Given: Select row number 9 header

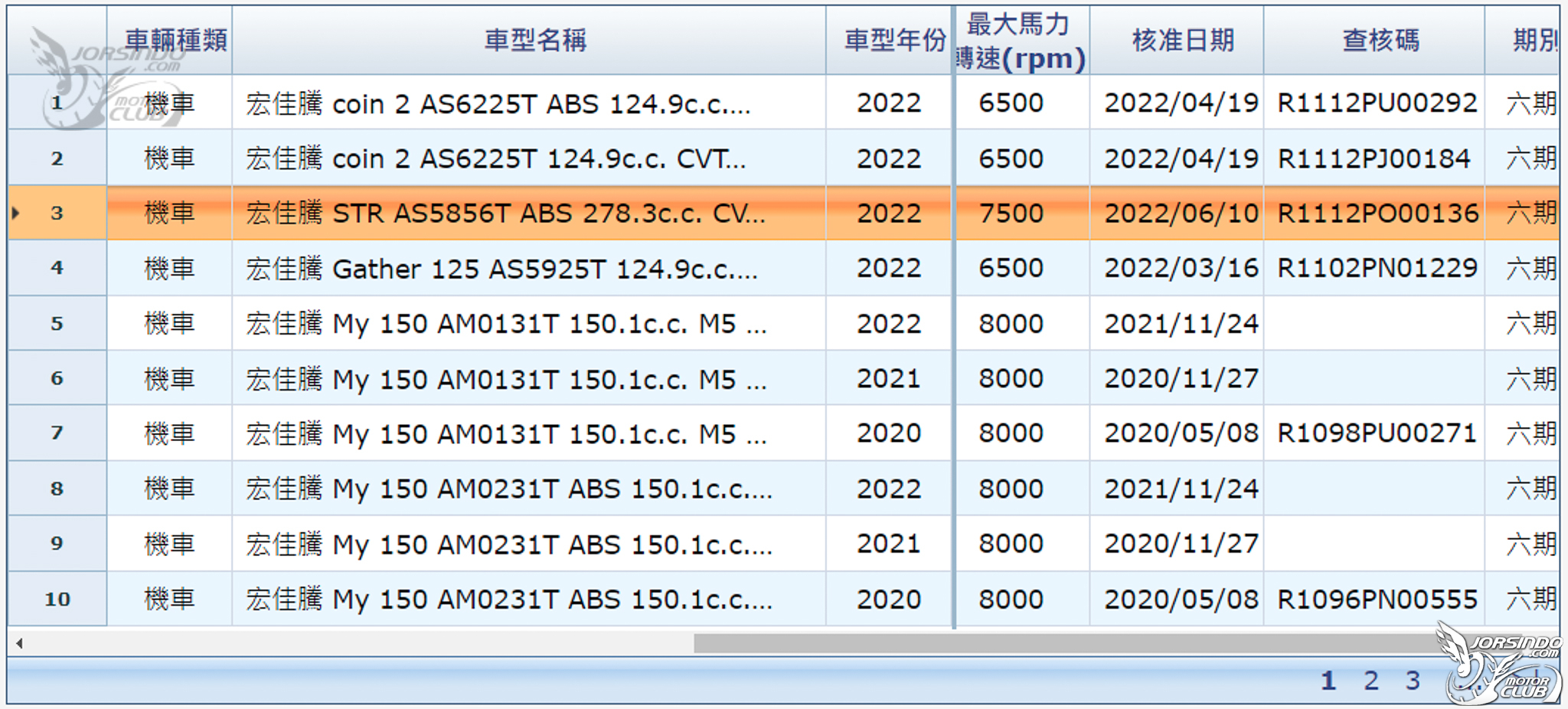Looking at the screenshot, I should (57, 544).
